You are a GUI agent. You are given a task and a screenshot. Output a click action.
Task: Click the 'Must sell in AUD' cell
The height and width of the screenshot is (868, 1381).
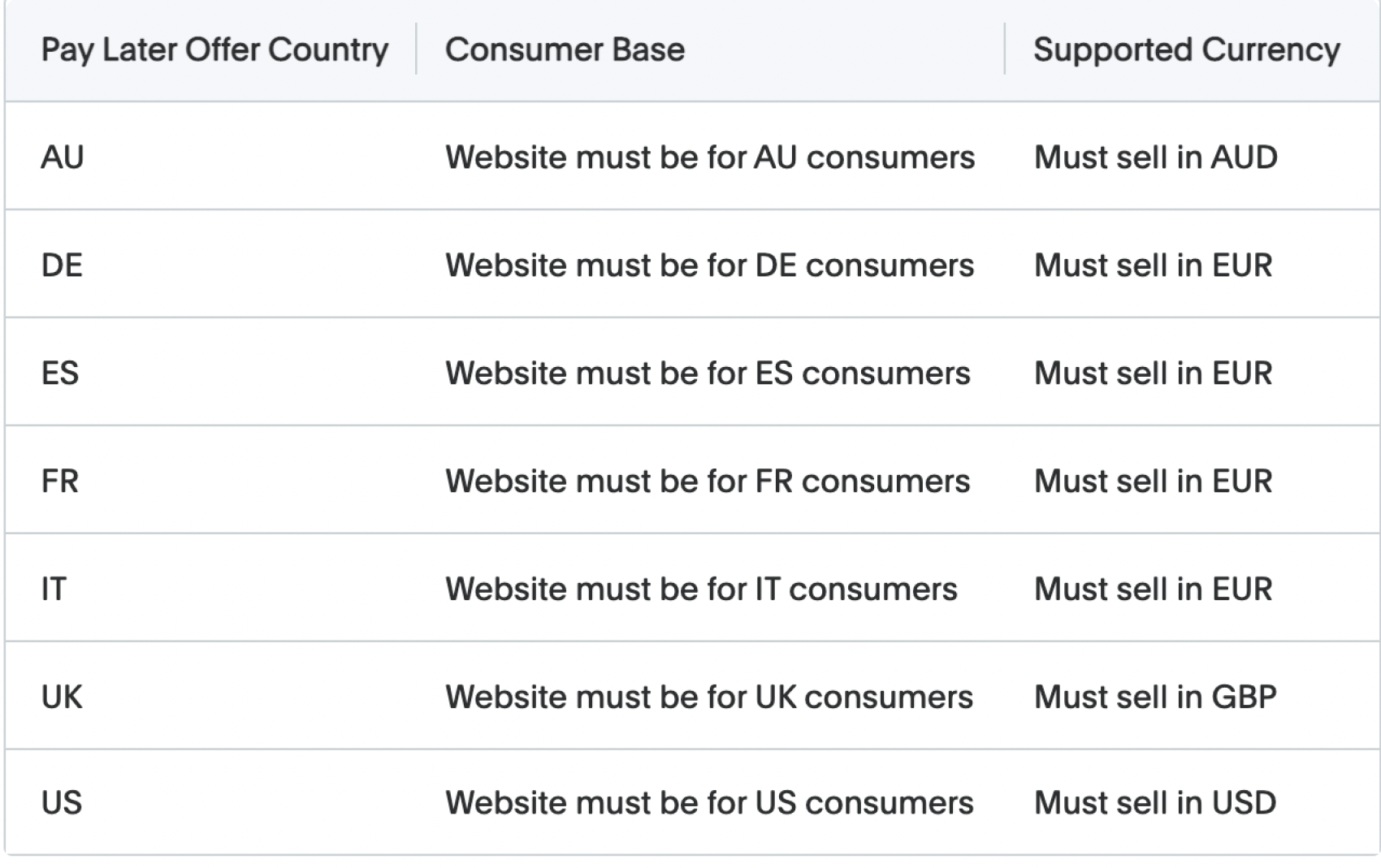pos(1155,157)
